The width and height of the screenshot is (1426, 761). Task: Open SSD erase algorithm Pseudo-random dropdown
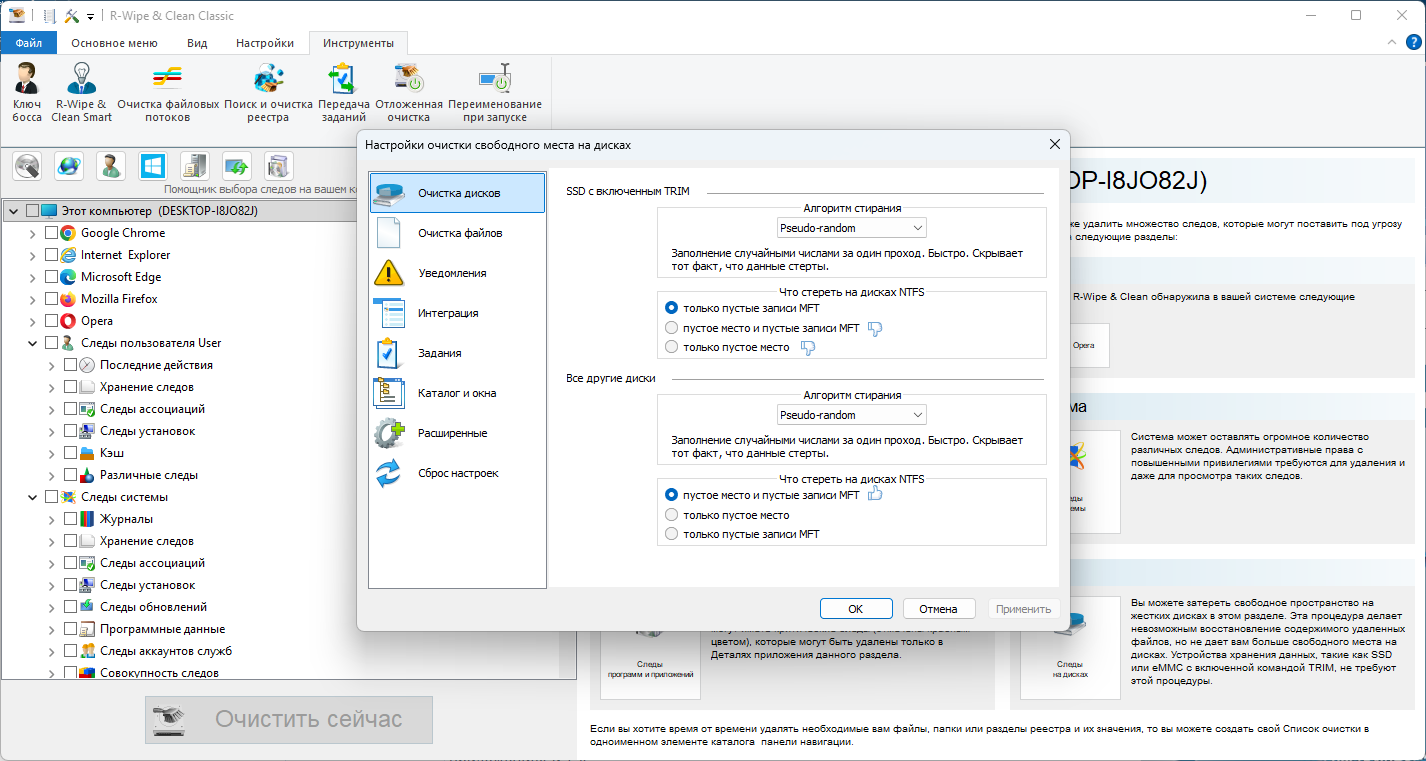tap(852, 228)
